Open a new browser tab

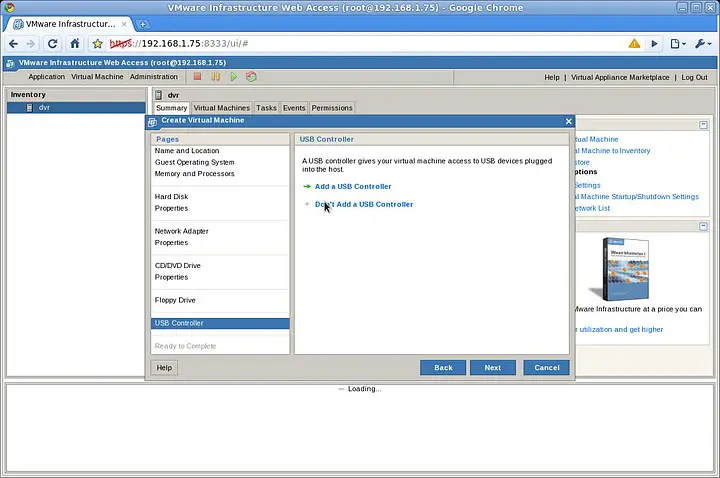142,24
